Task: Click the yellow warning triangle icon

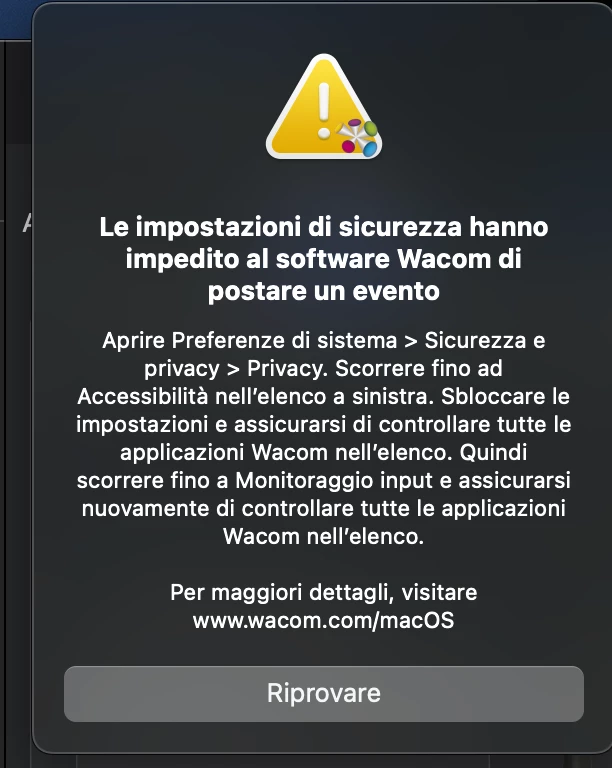Action: (x=324, y=107)
